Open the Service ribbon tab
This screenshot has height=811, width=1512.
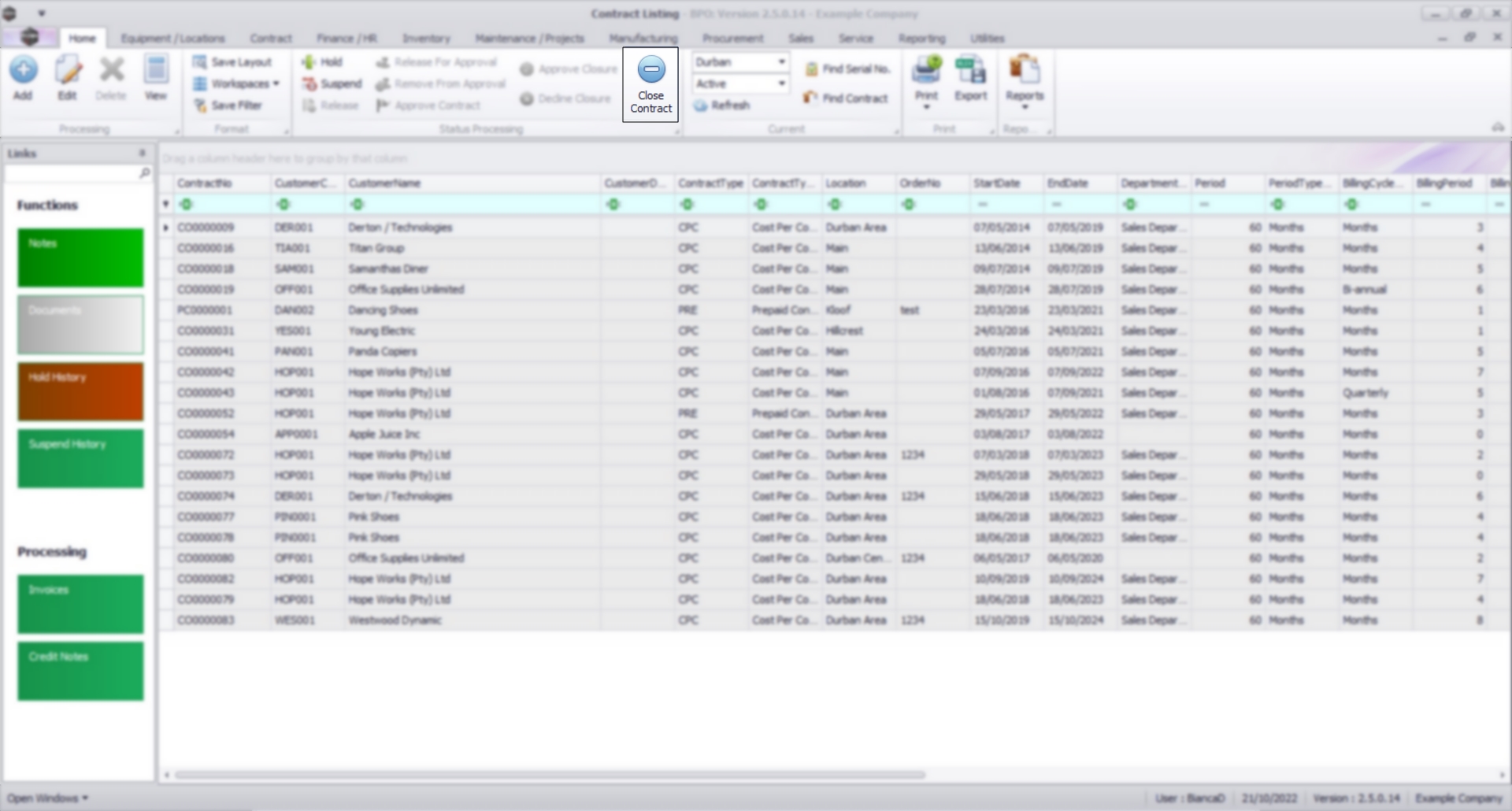(x=855, y=38)
